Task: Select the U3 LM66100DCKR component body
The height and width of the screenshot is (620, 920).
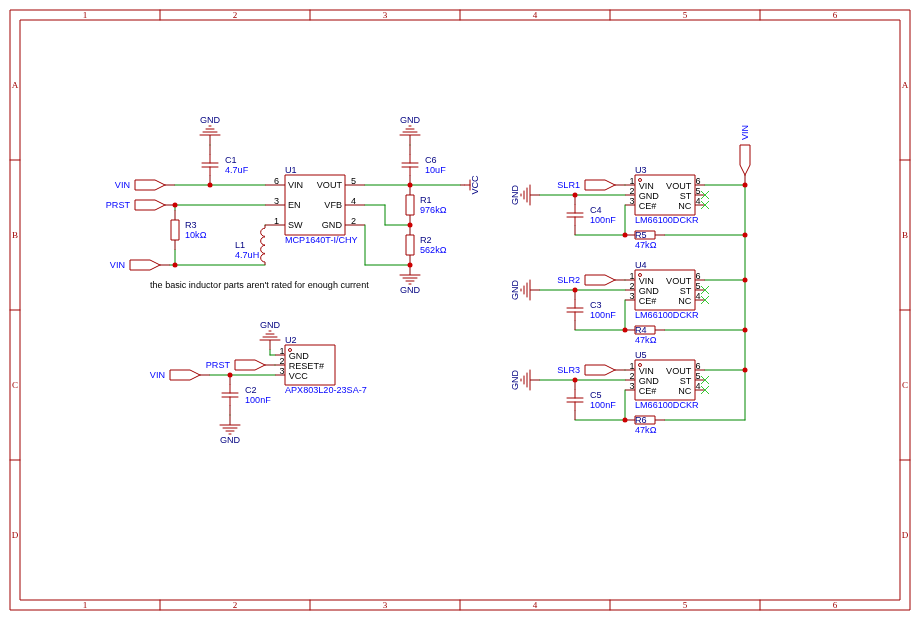Action: 665,195
